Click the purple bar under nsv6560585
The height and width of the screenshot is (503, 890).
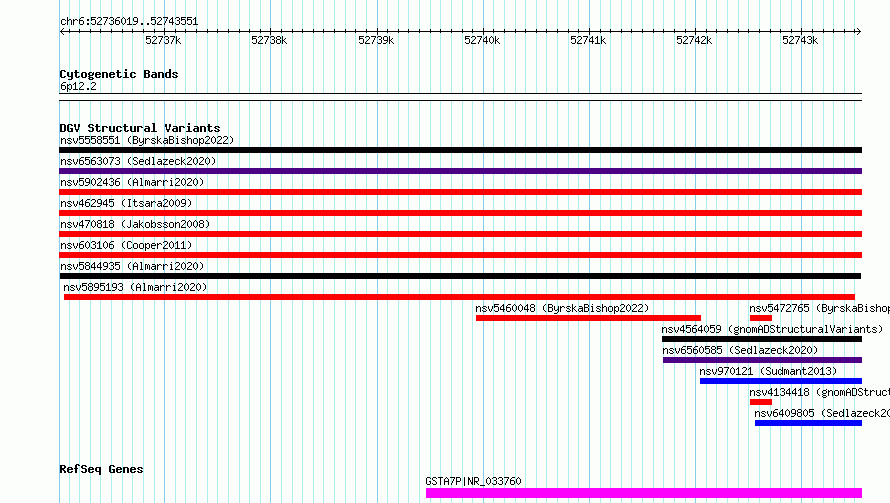pos(762,360)
